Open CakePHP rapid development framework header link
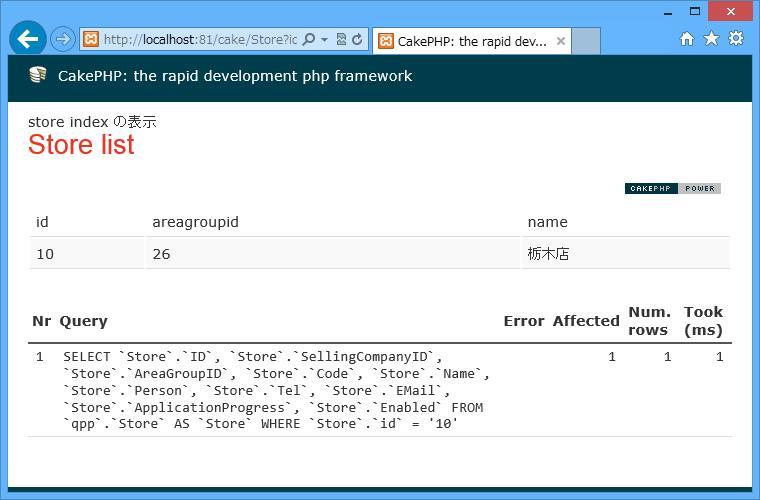The image size is (760, 500). point(235,76)
